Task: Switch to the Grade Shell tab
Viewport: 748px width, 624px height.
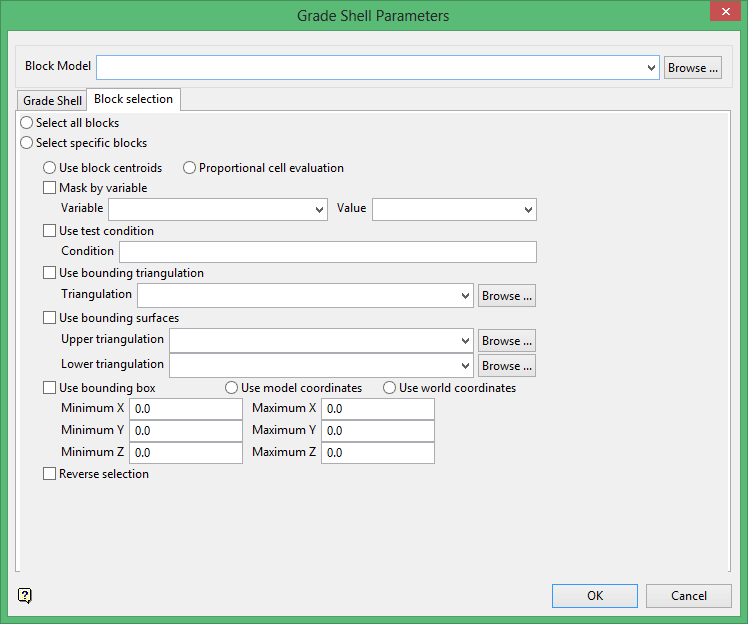Action: pyautogui.click(x=53, y=101)
